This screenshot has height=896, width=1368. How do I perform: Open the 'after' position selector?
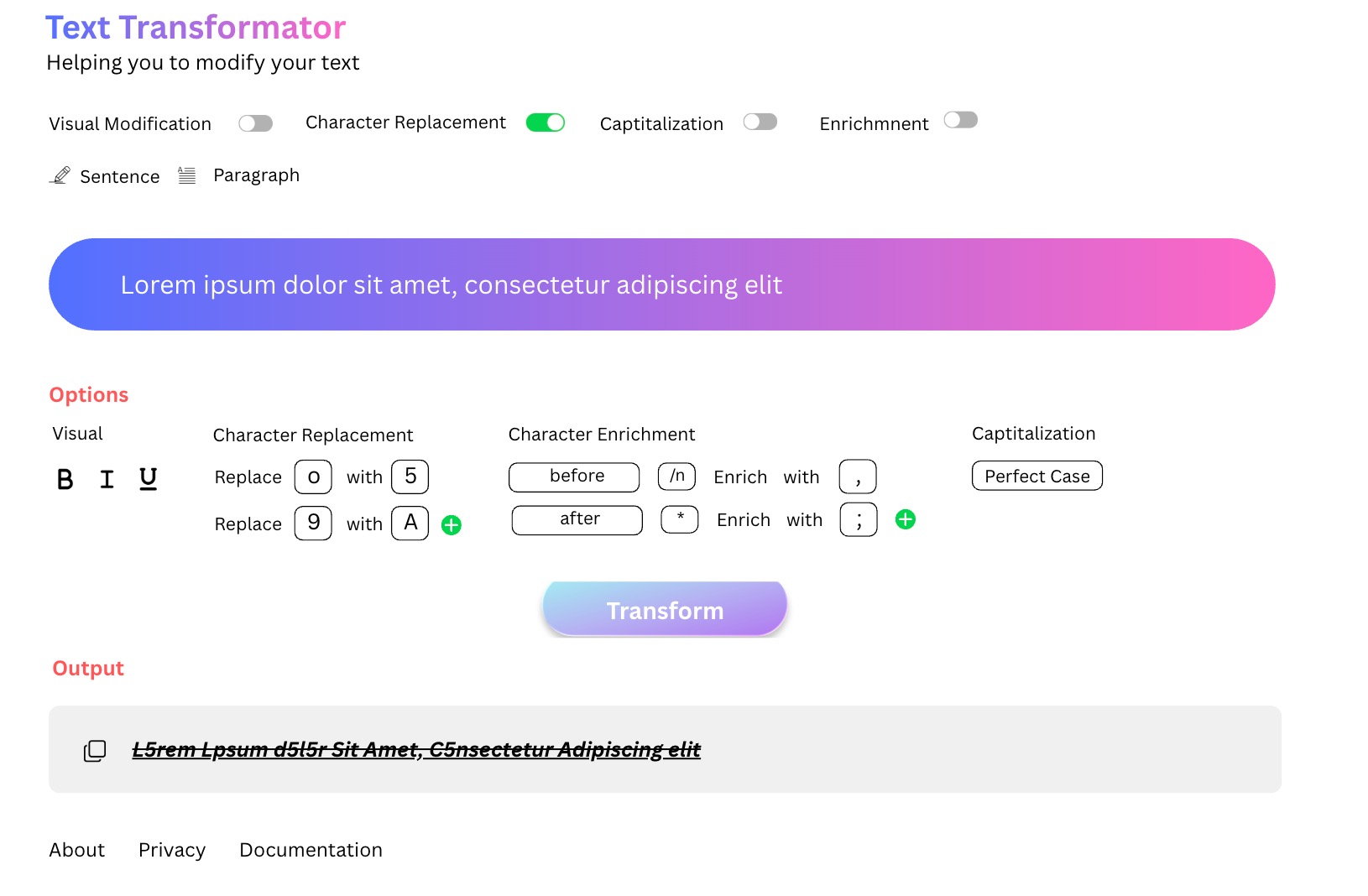[577, 519]
